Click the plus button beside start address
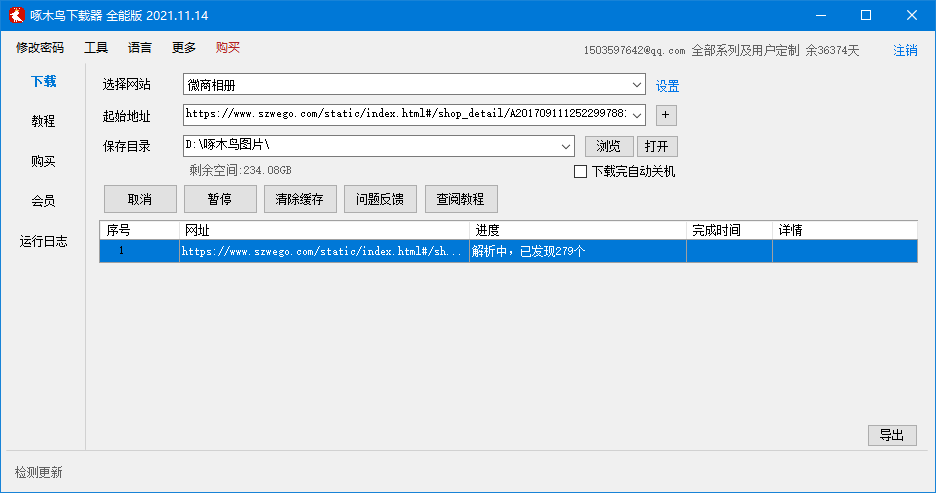Image resolution: width=936 pixels, height=493 pixels. click(x=666, y=115)
